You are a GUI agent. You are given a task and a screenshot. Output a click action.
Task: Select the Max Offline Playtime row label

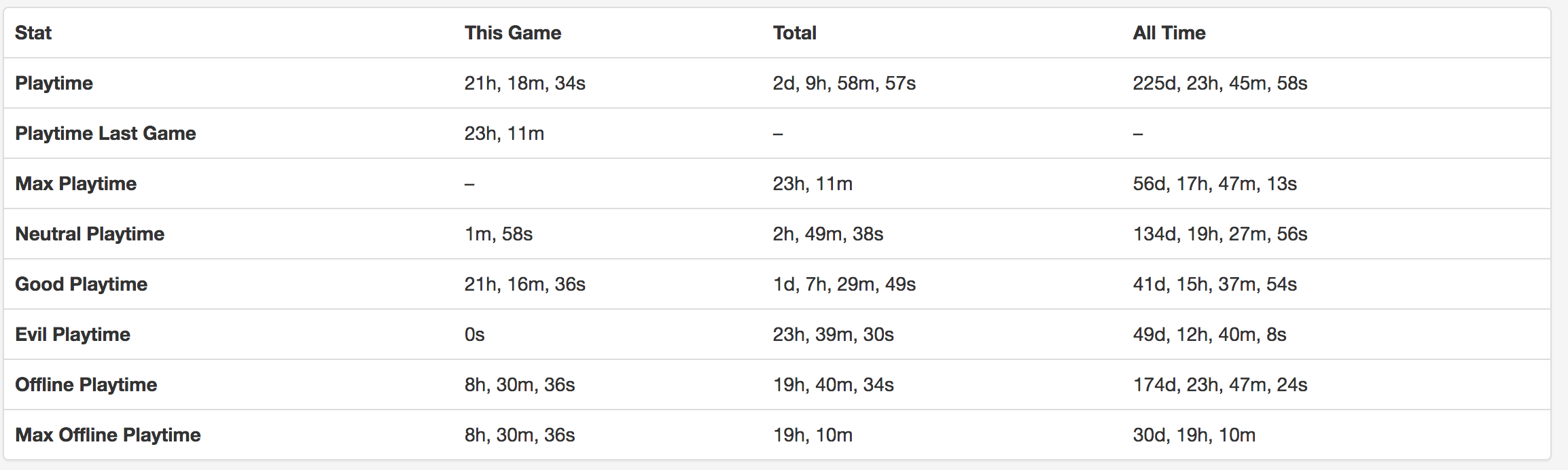(108, 435)
